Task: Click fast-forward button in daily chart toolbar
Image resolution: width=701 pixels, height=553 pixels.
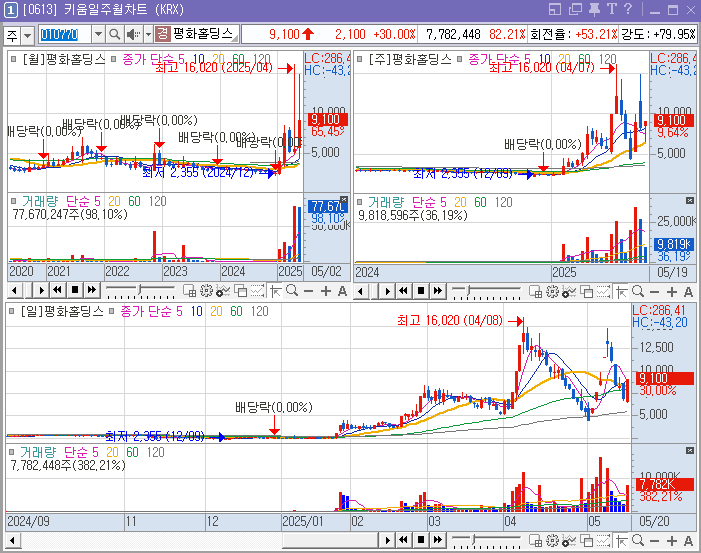Action: coord(438,540)
